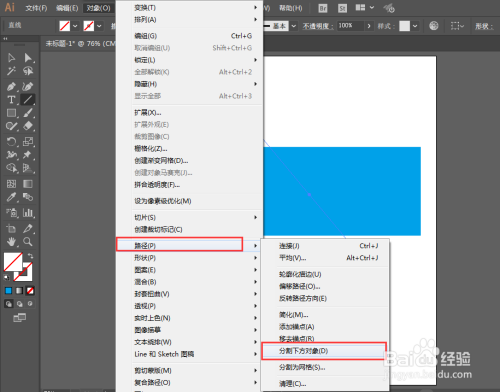Select the Shape Builder tool
Image resolution: width=500 pixels, height=392 pixels.
(x=12, y=168)
